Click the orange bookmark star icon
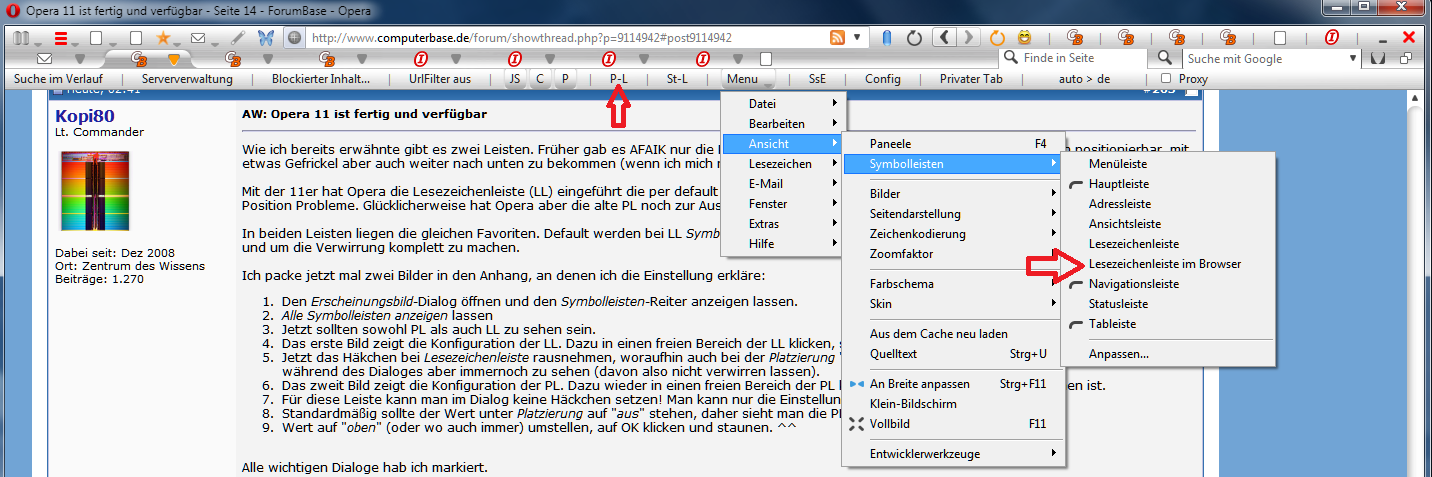The height and width of the screenshot is (477, 1432). pos(164,38)
